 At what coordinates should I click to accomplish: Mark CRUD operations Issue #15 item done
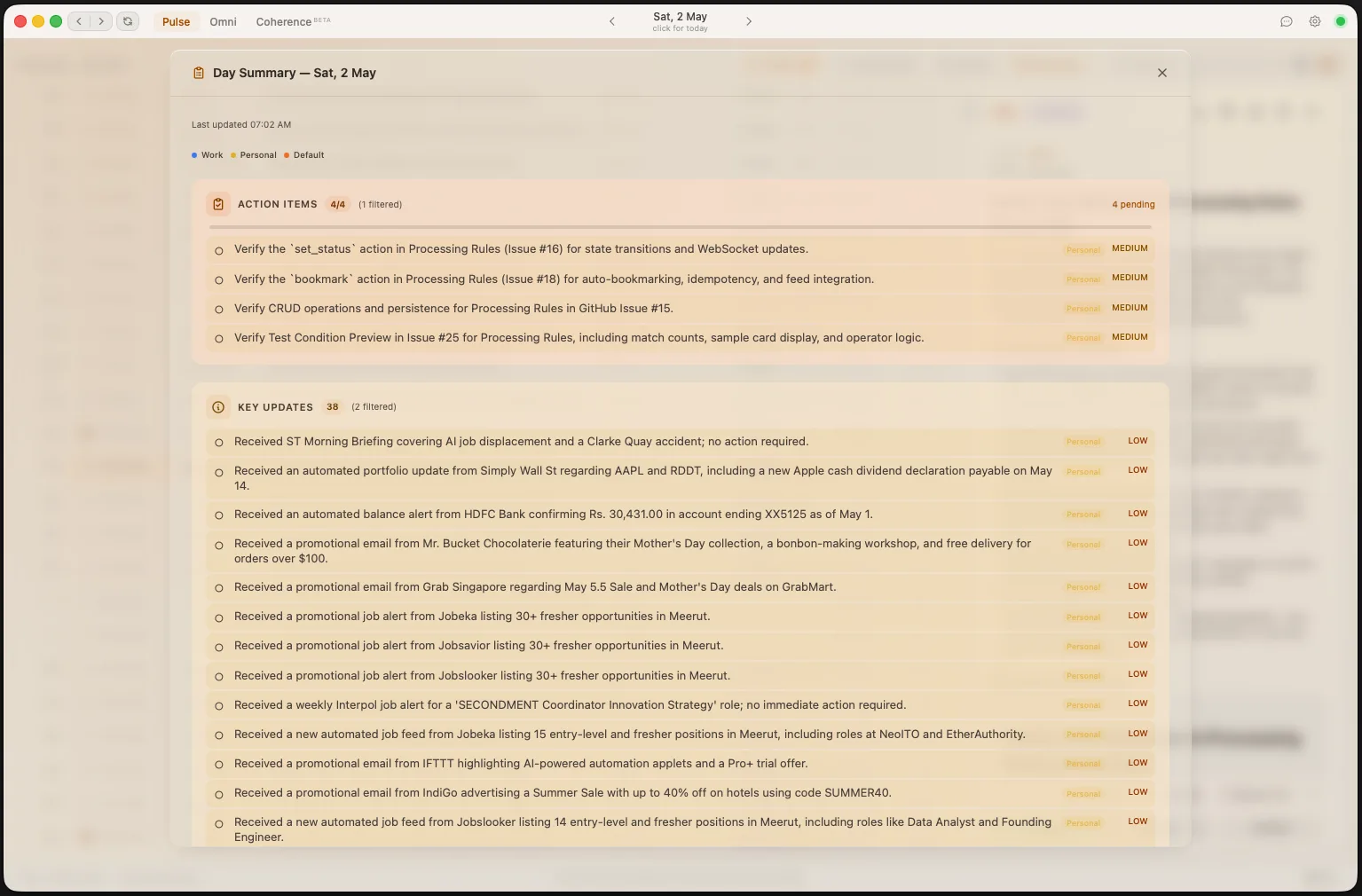[219, 310]
